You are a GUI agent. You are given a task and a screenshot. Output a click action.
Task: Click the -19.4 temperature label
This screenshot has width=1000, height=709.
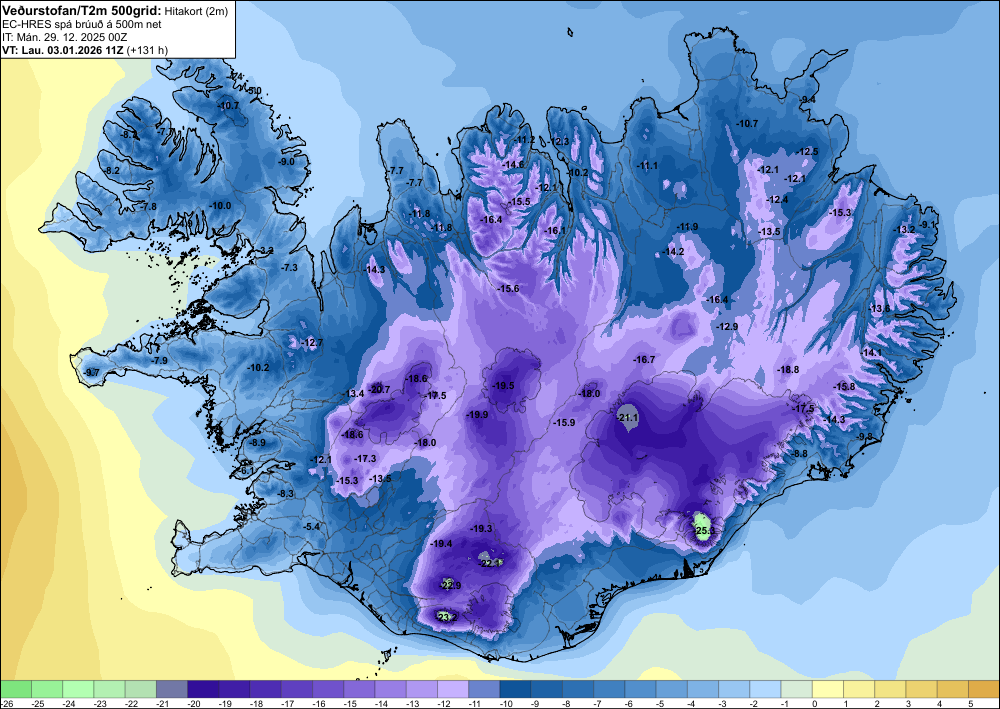(442, 544)
